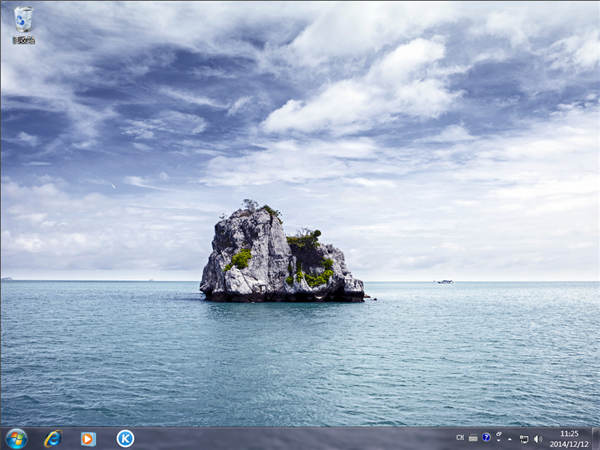Viewport: 600px width, 450px height.
Task: Click the Show Desktop strip at the taskbar edge
Action: point(596,438)
